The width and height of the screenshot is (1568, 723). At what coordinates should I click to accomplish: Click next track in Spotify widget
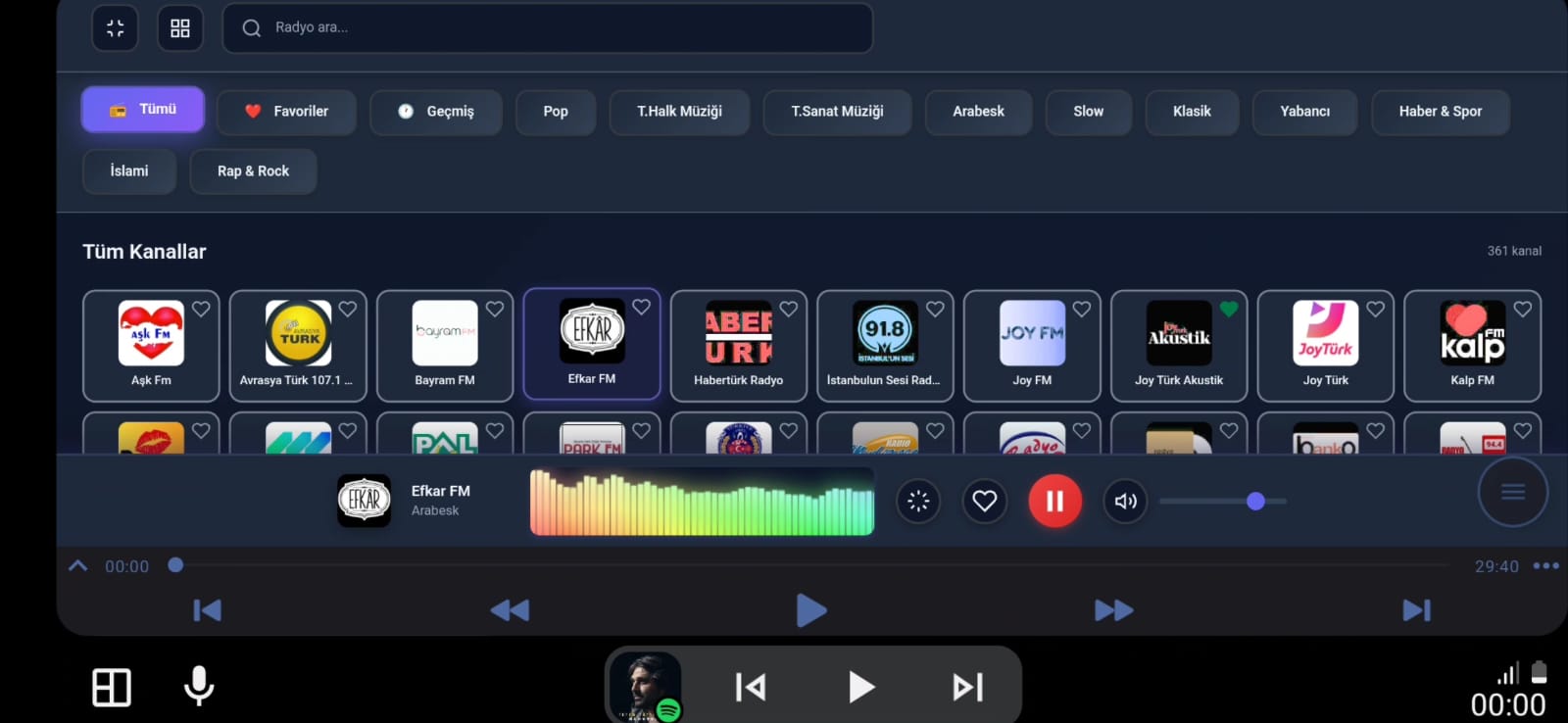click(968, 688)
